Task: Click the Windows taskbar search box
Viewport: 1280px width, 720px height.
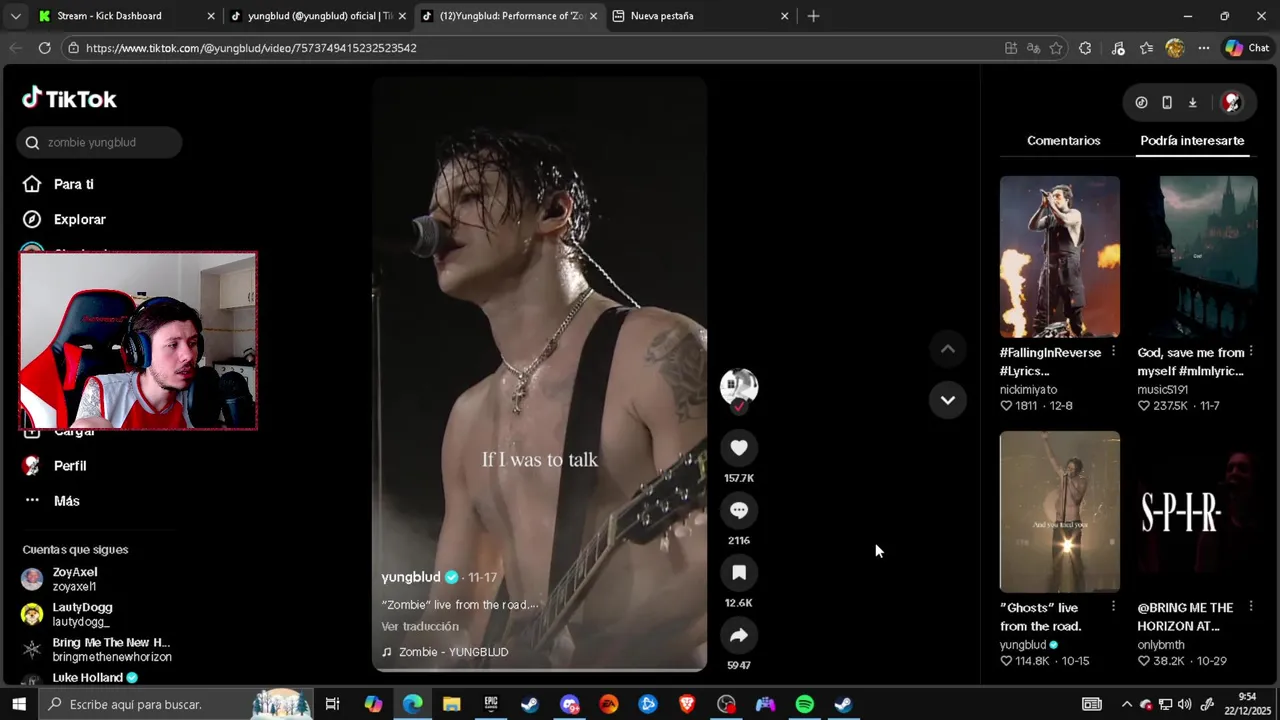Action: click(175, 704)
